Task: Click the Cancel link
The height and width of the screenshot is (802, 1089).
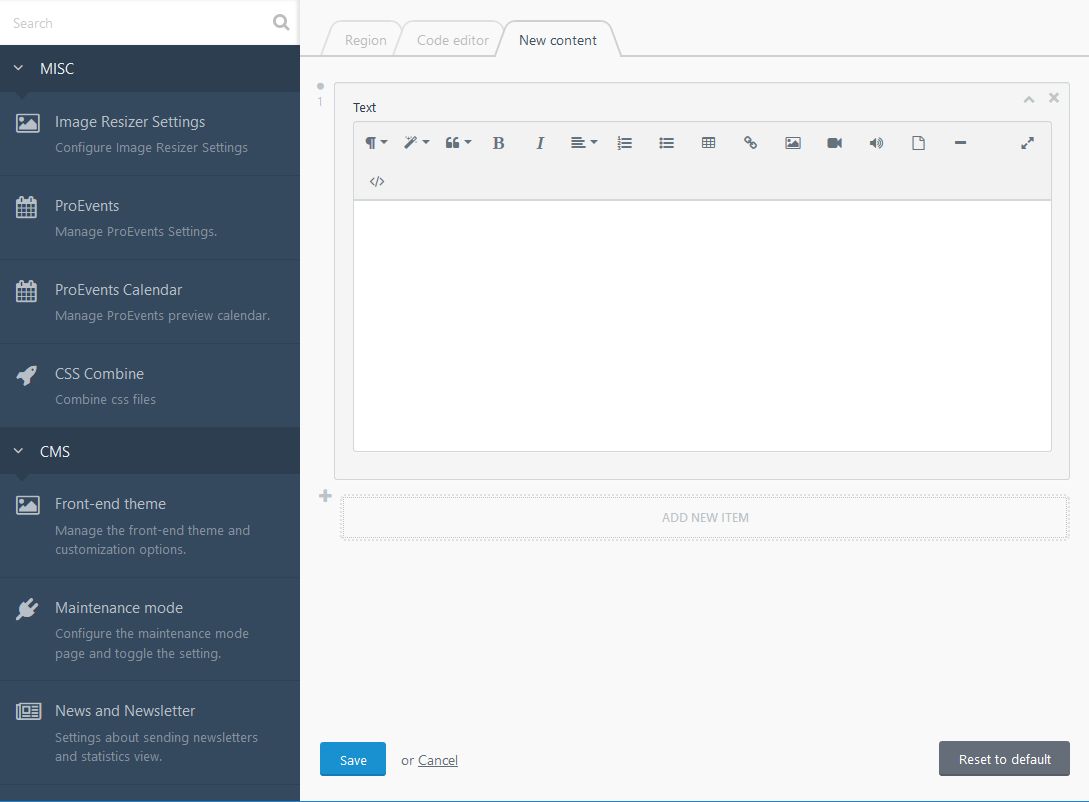Action: tap(438, 760)
